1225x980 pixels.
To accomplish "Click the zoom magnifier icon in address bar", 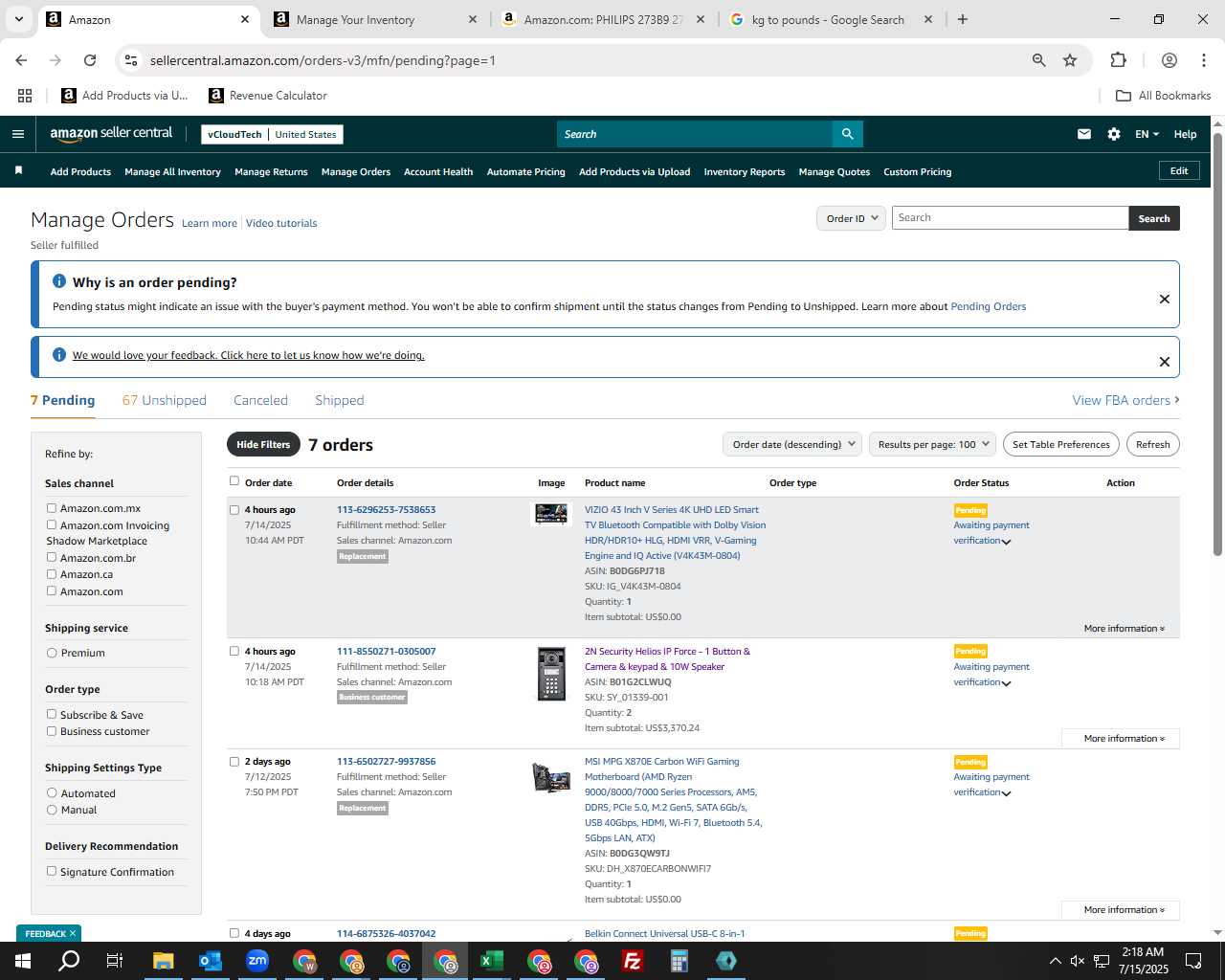I will pos(1039,60).
